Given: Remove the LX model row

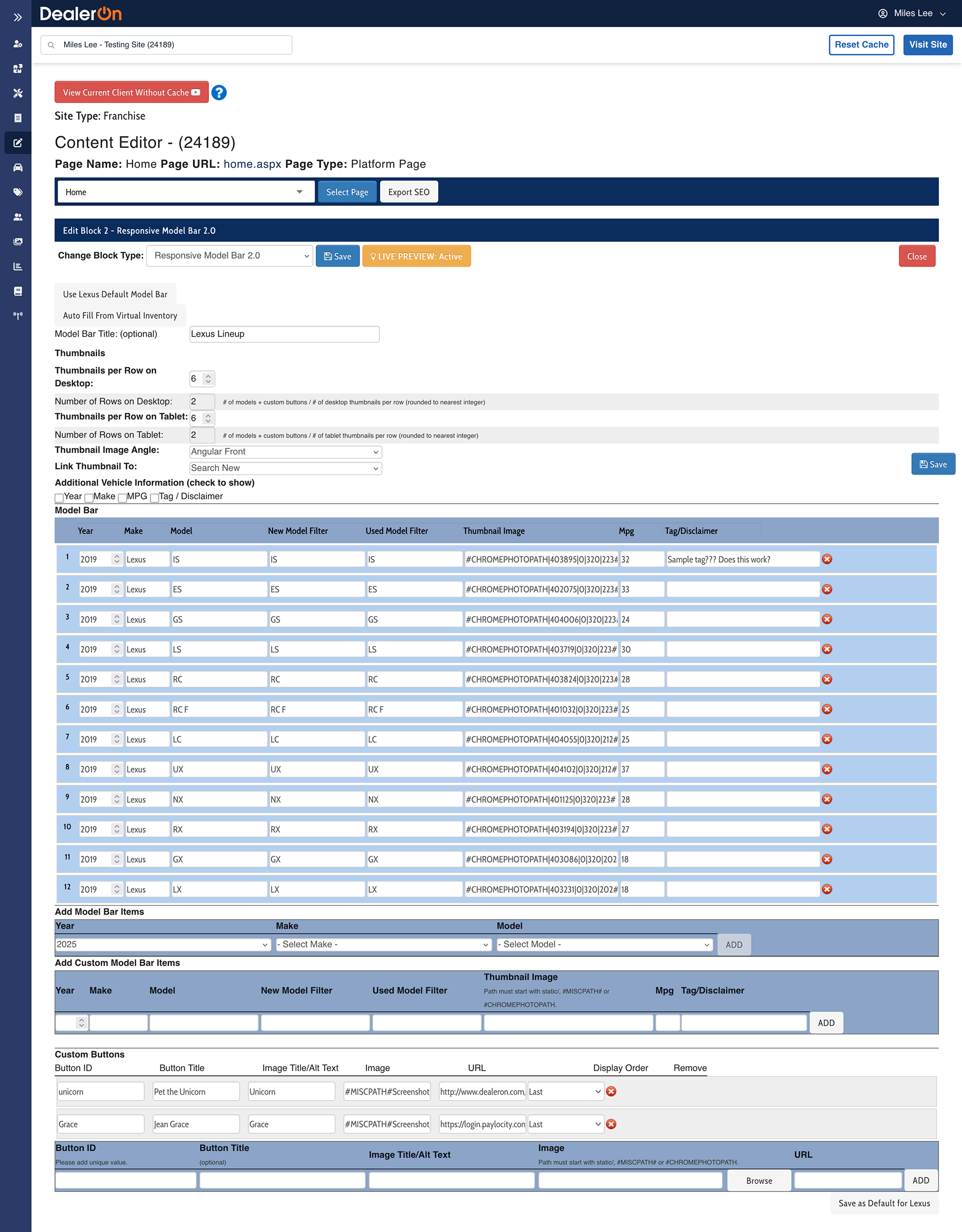Looking at the screenshot, I should (827, 889).
